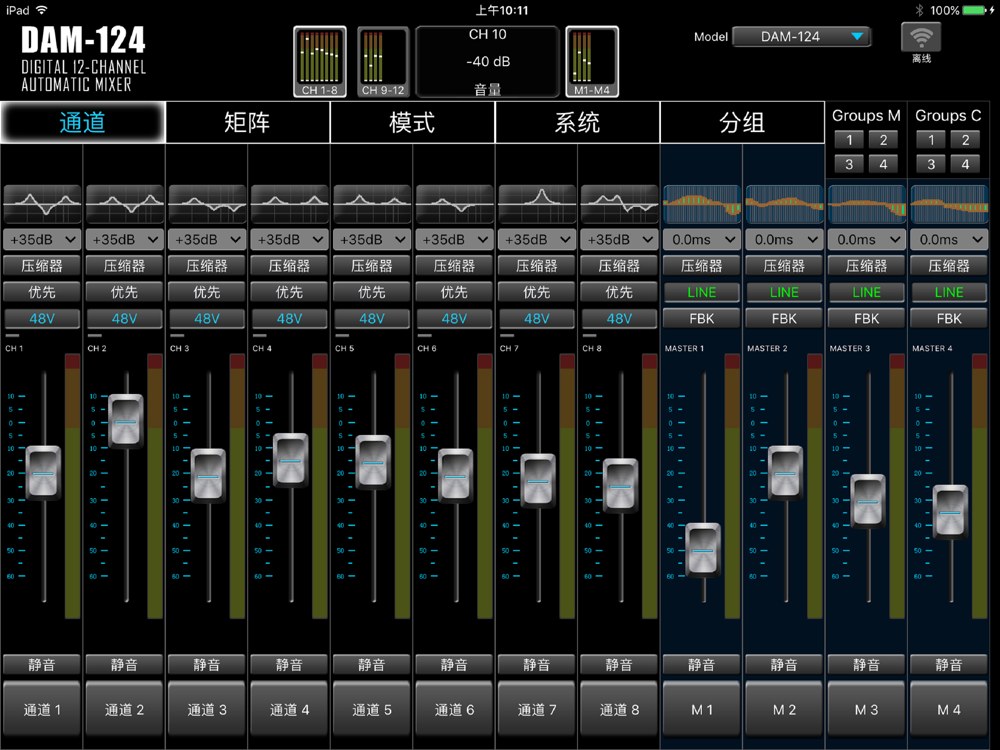Open 压缩器 compressor for MASTER 4
This screenshot has width=1000, height=750.
click(949, 266)
